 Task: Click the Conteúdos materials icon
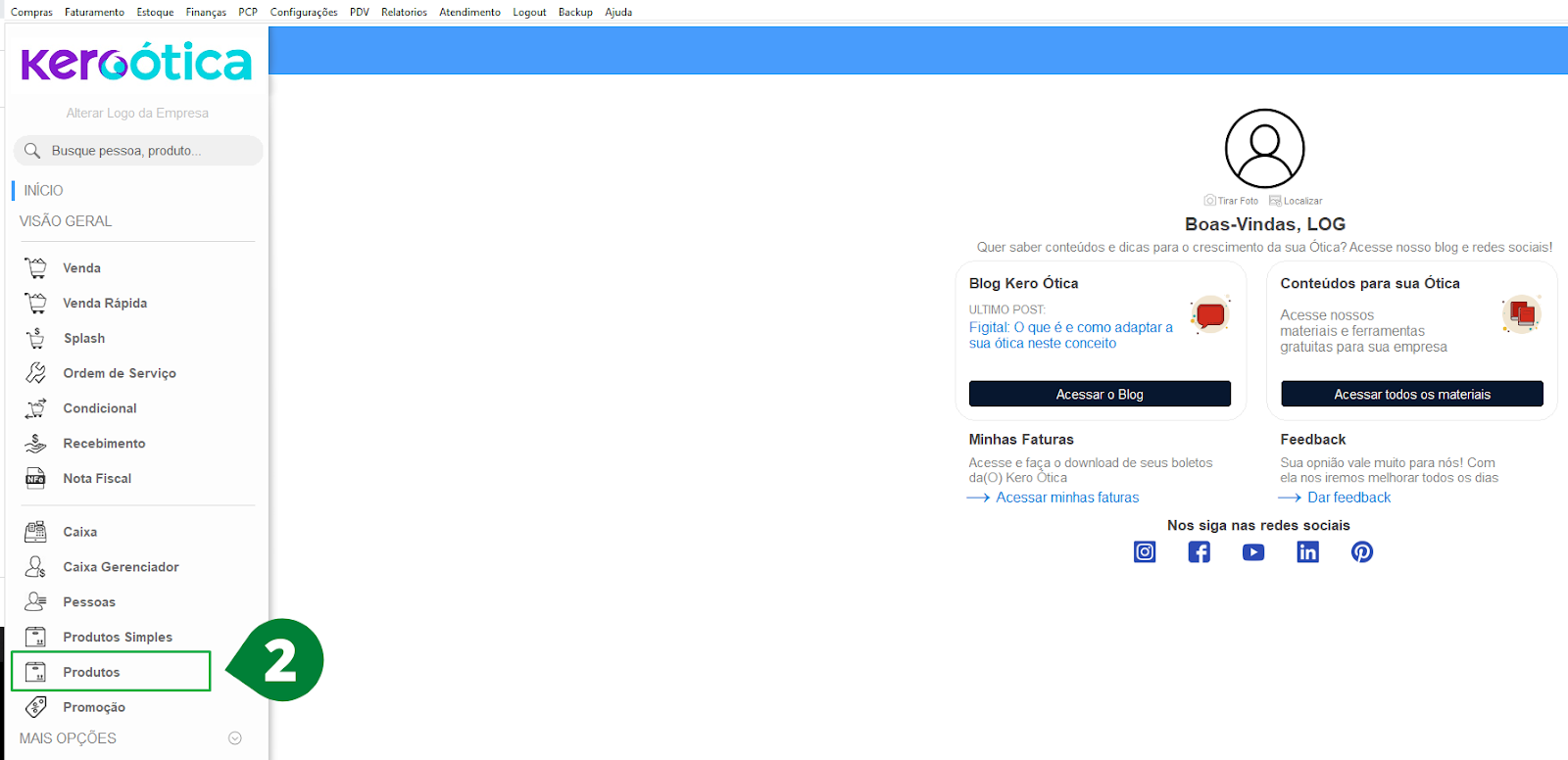click(x=1522, y=314)
